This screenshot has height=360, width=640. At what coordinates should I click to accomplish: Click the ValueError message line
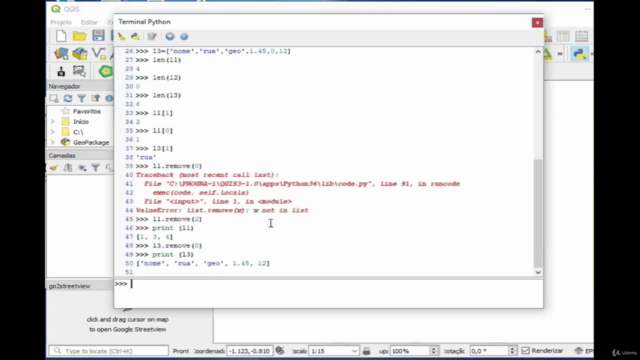coord(222,210)
